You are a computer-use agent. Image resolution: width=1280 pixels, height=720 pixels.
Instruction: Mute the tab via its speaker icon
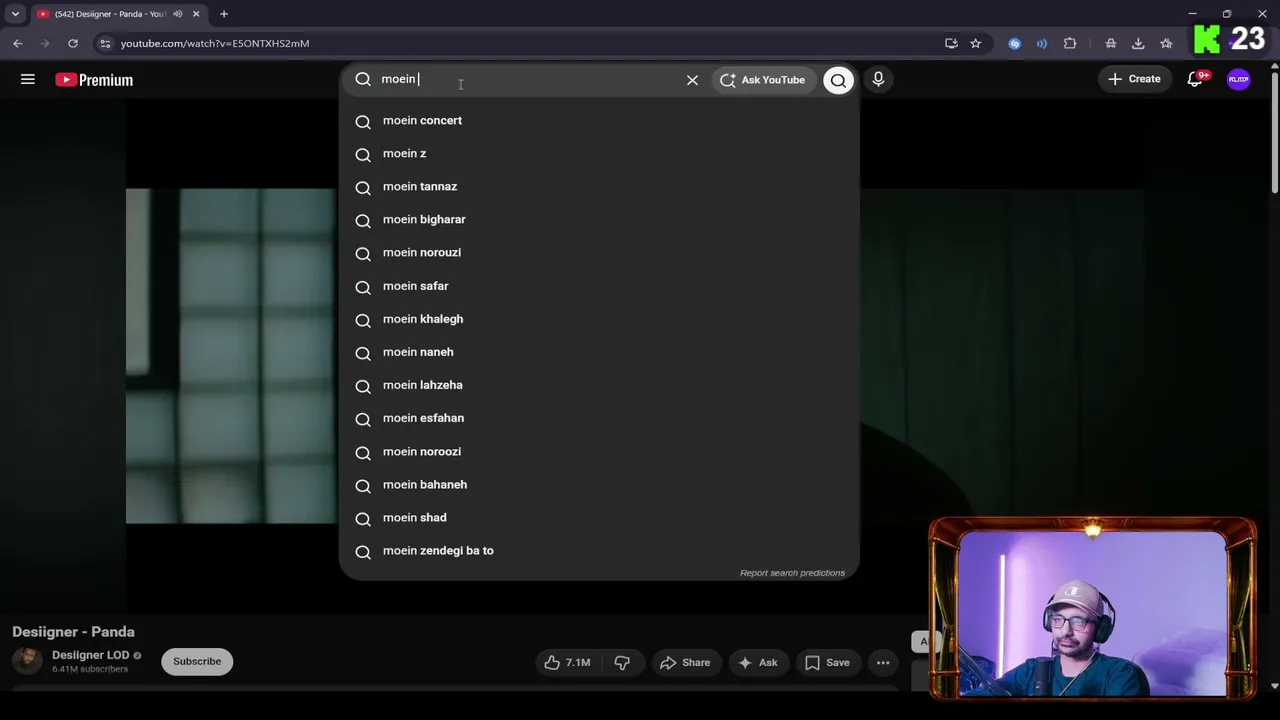pos(177,14)
